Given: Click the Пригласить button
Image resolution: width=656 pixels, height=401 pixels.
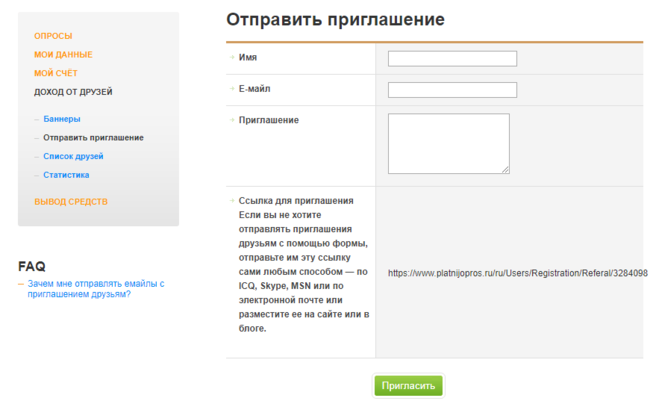Looking at the screenshot, I should 408,386.
